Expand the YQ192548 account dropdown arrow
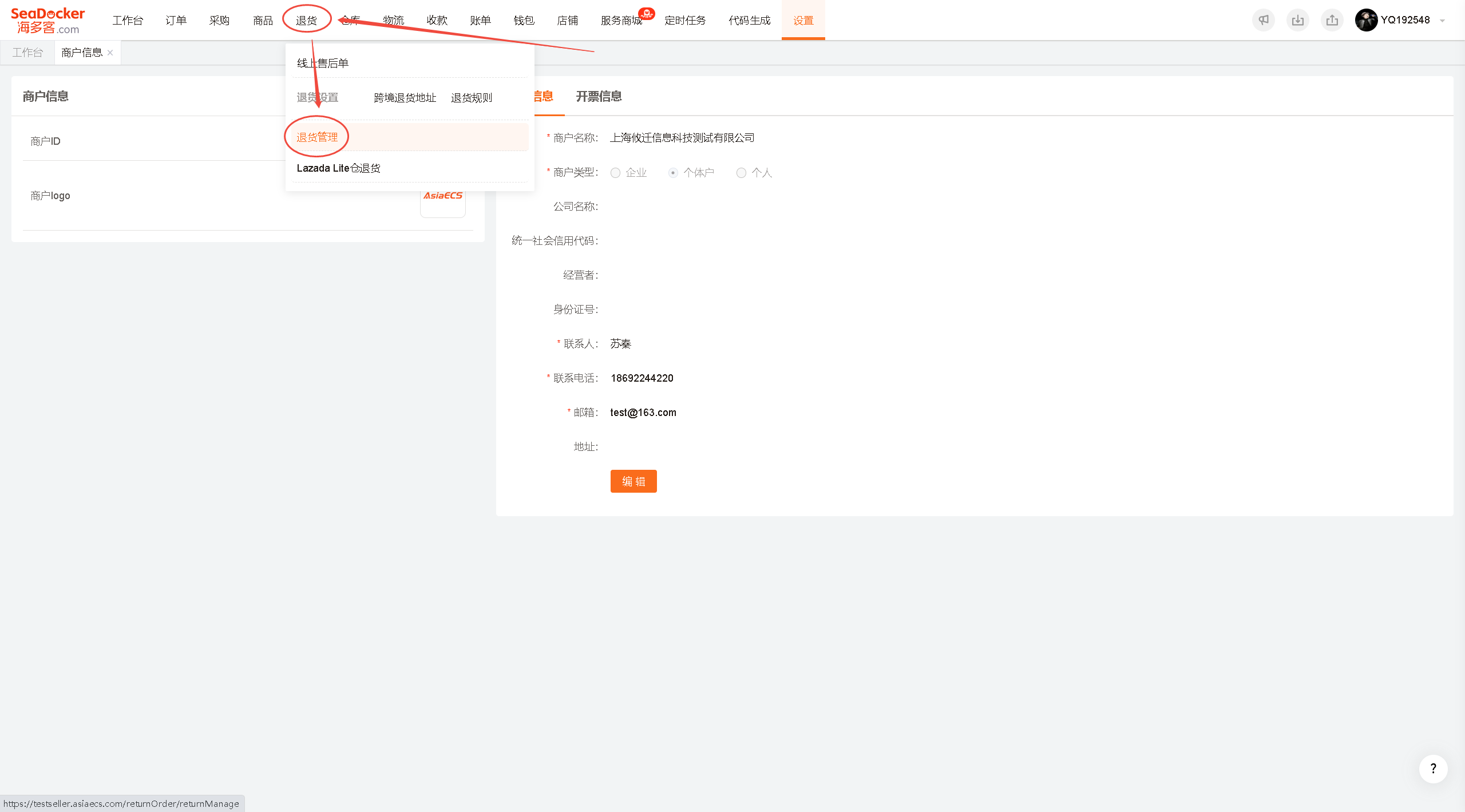 [x=1442, y=21]
